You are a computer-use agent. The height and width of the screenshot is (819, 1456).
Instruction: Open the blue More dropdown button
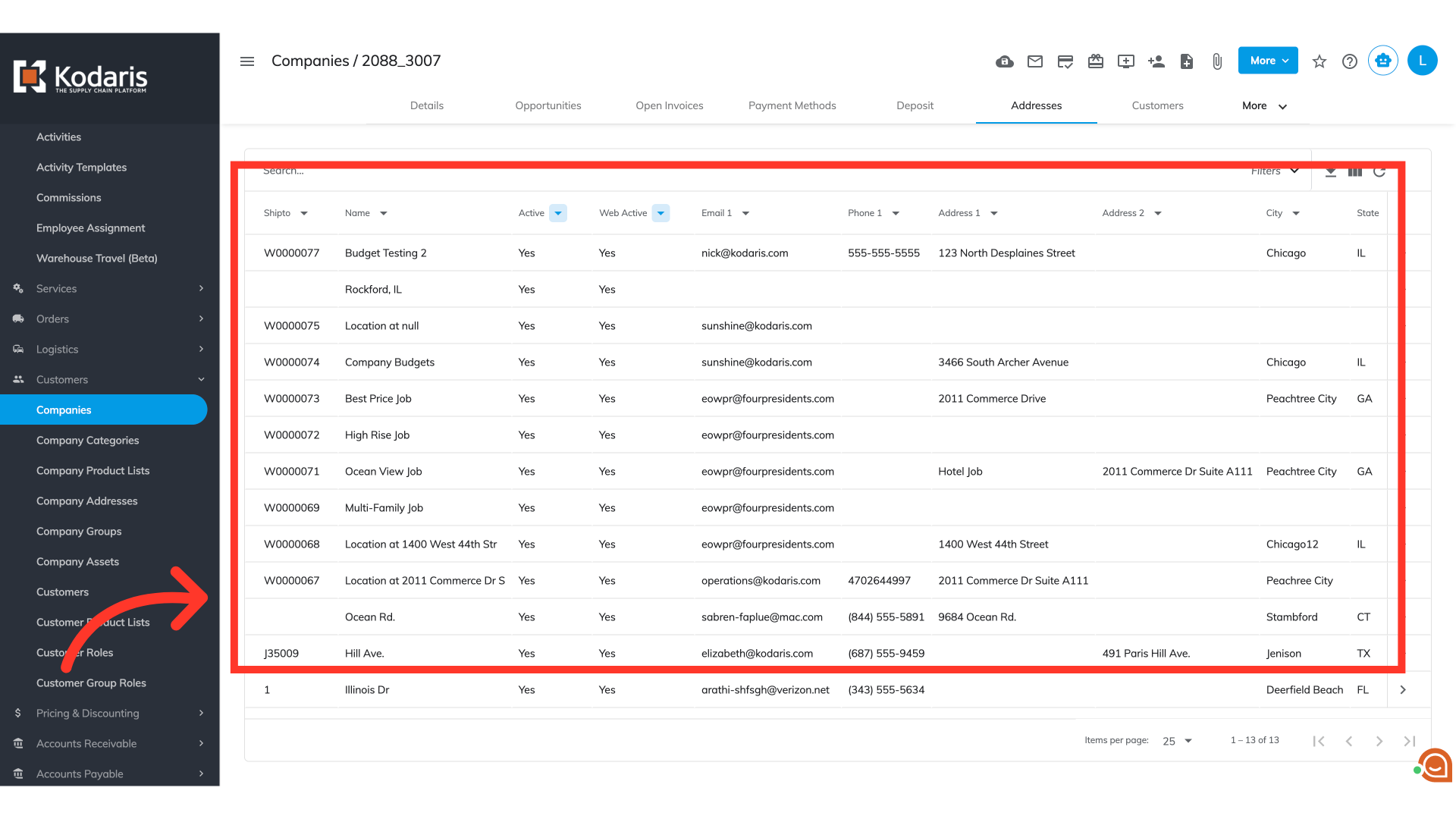click(1268, 61)
